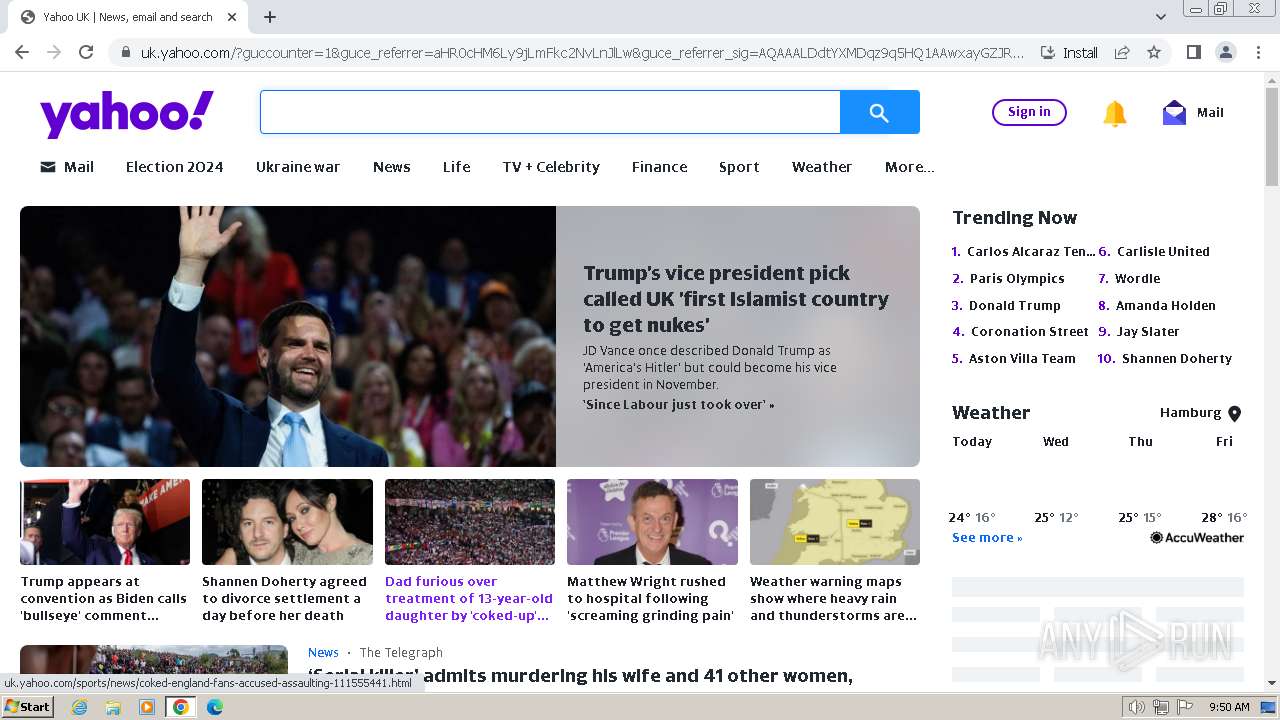
Task: Open Shannen Doherty divorce settlement story
Action: (287, 550)
